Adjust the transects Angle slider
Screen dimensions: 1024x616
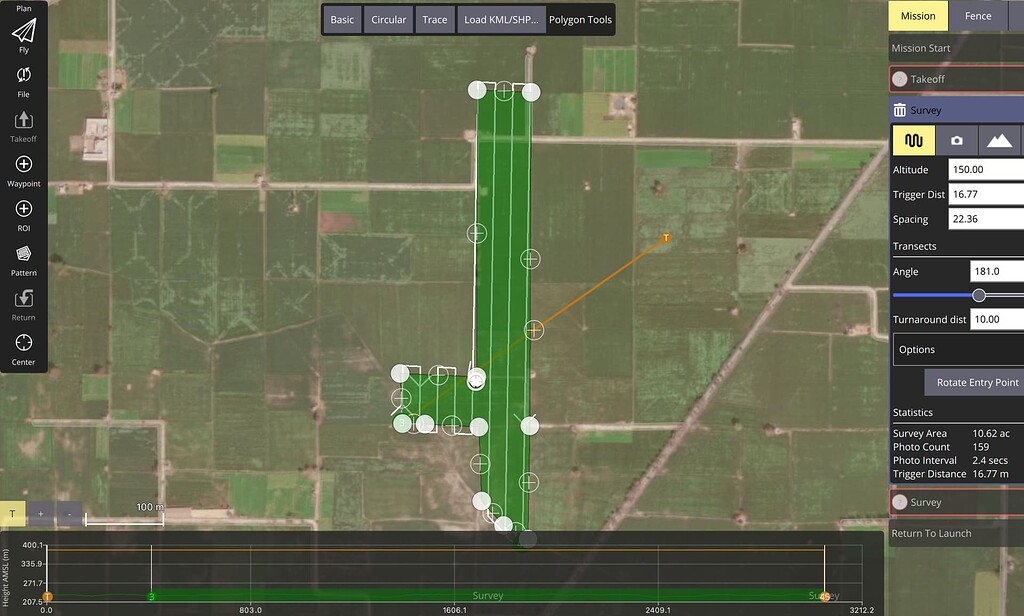979,295
